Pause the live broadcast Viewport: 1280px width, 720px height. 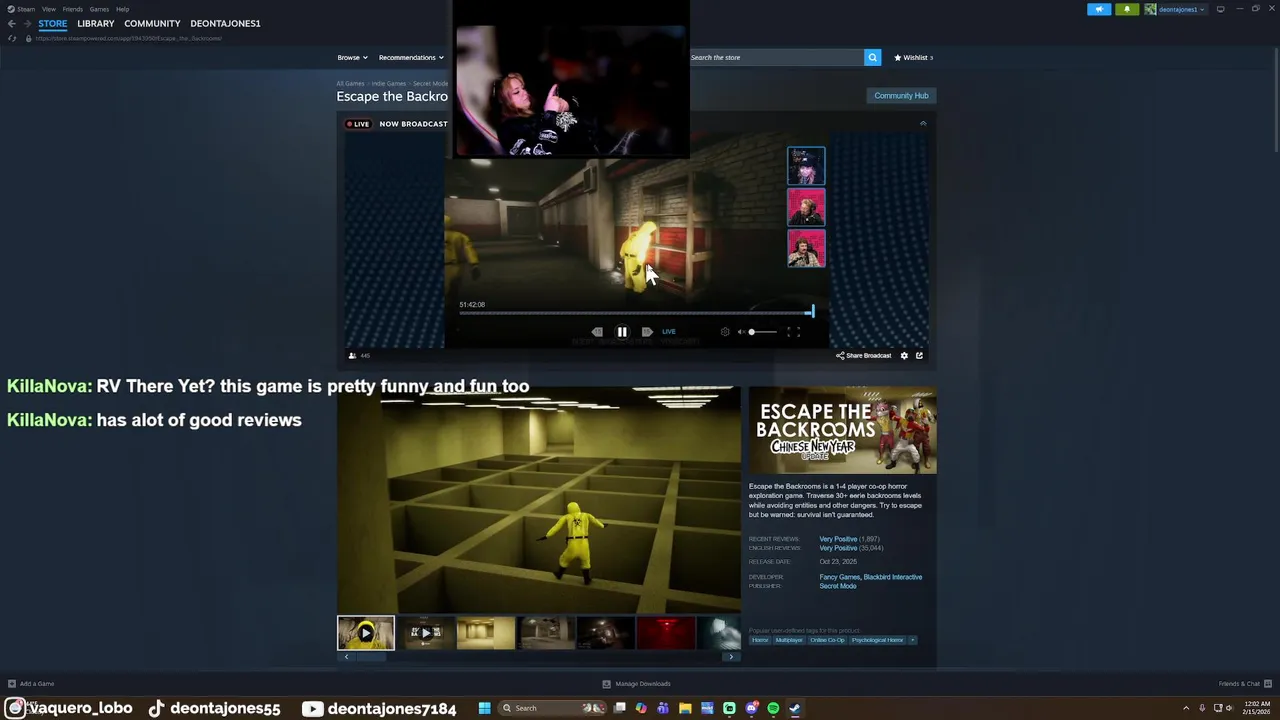click(x=621, y=332)
